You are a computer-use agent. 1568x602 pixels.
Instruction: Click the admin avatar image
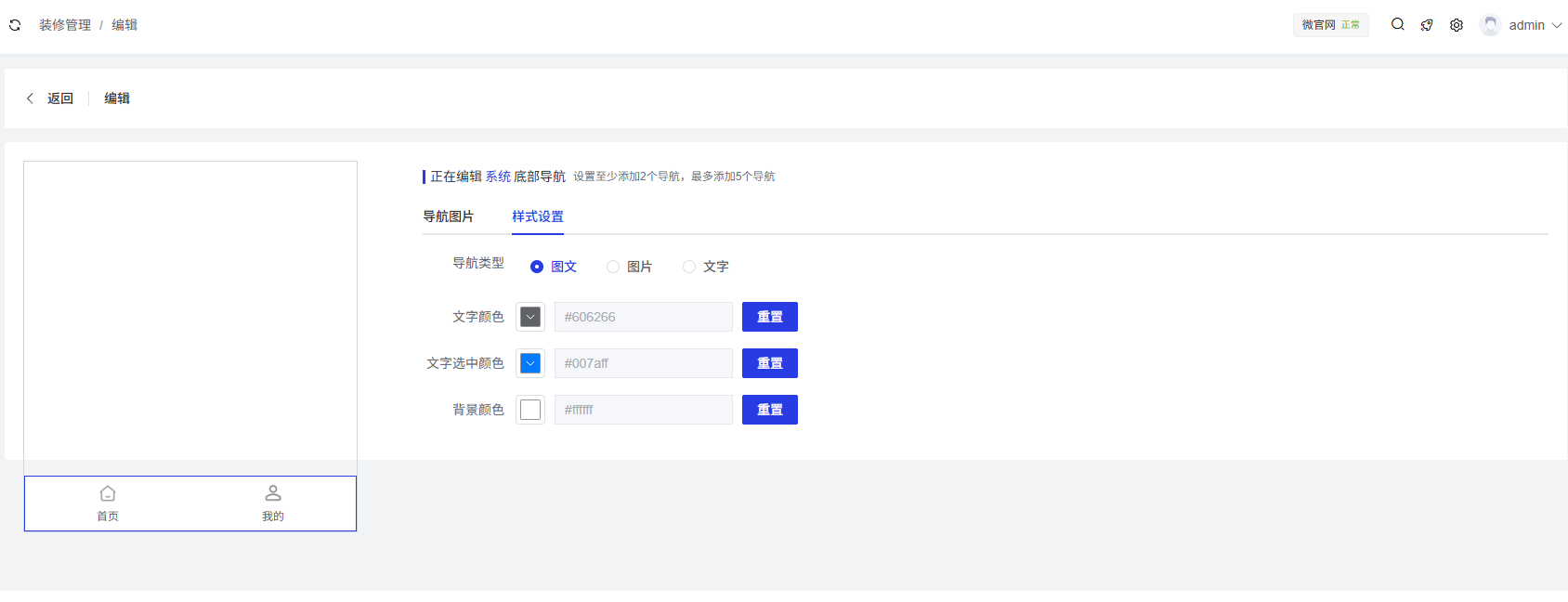pyautogui.click(x=1490, y=25)
